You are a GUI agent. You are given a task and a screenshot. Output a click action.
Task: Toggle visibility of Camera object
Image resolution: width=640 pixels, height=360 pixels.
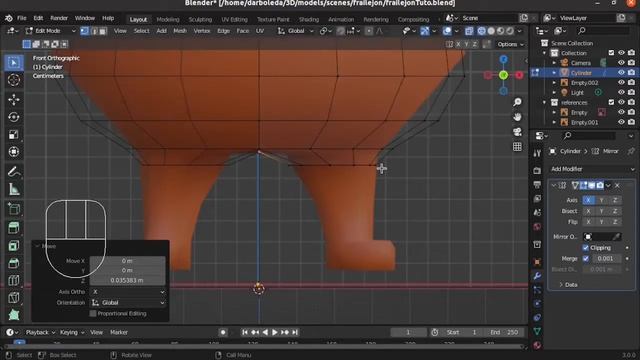click(x=621, y=63)
